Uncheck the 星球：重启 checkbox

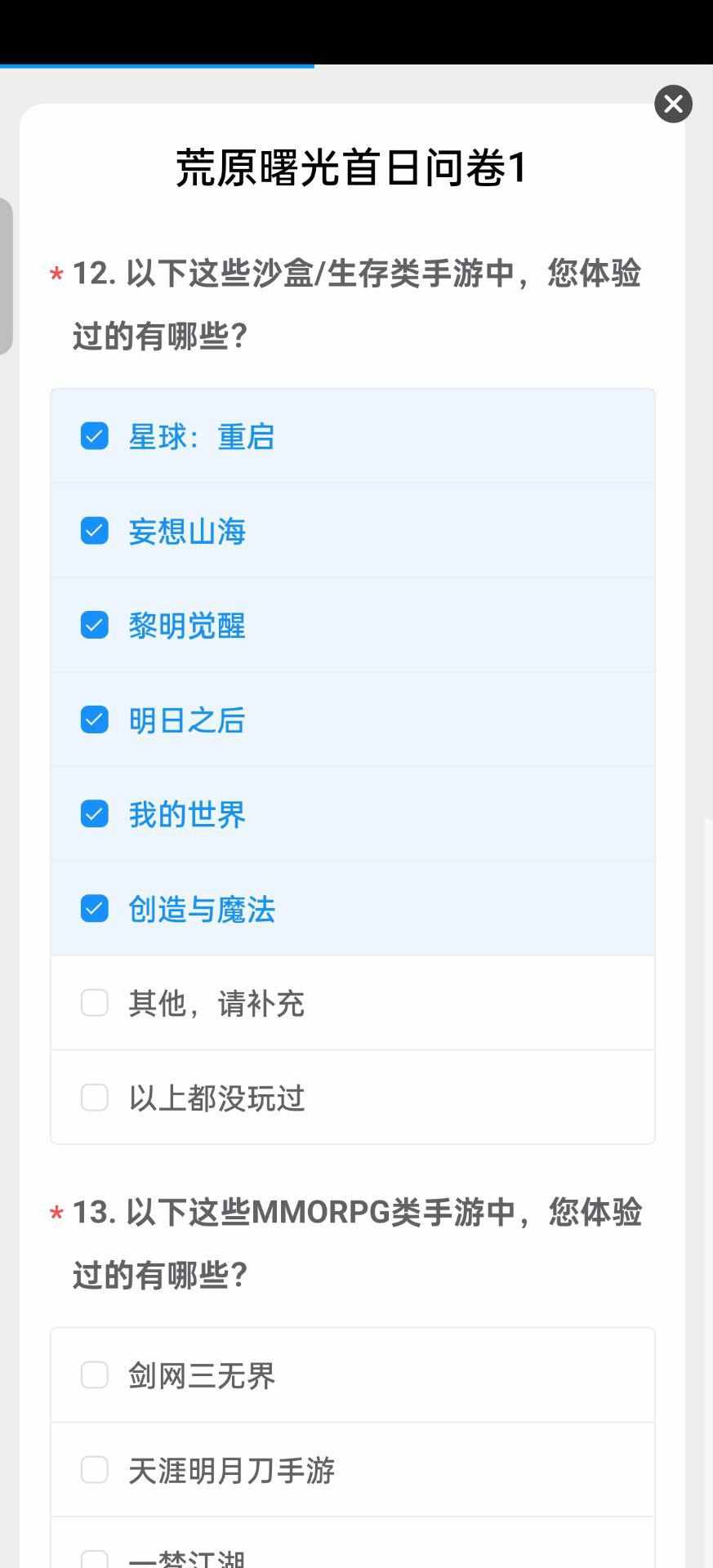click(95, 436)
